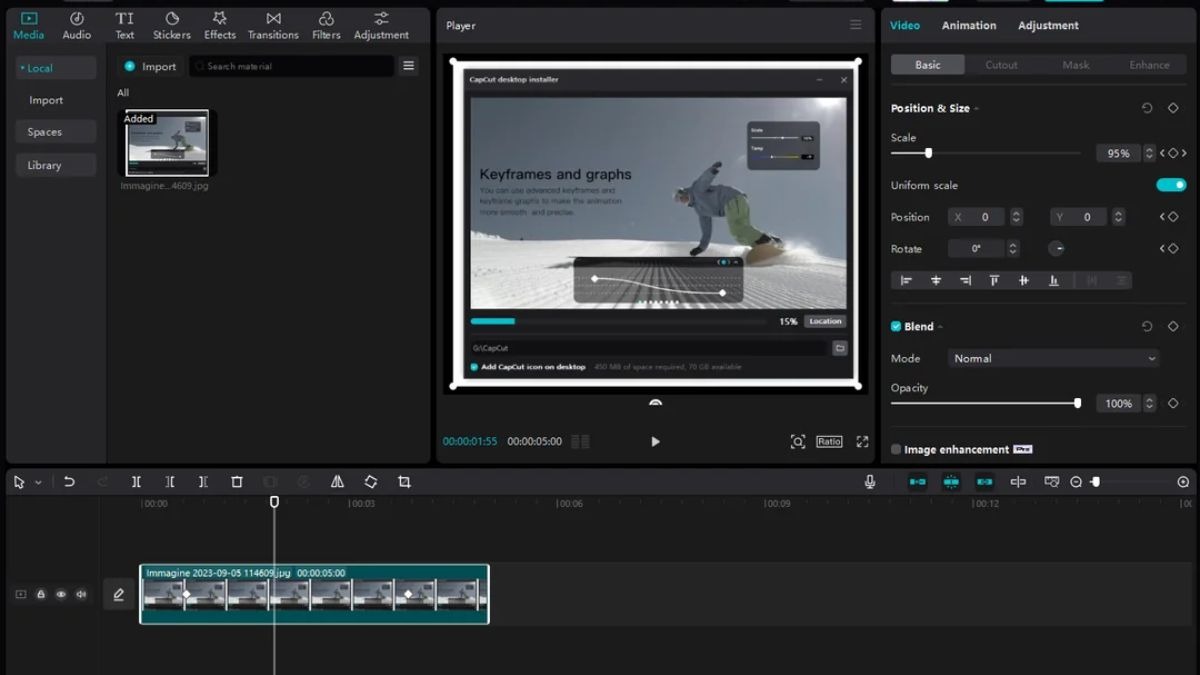Screen dimensions: 1200x675
Task: Open the player panel hamburger menu
Action: pyautogui.click(x=855, y=25)
